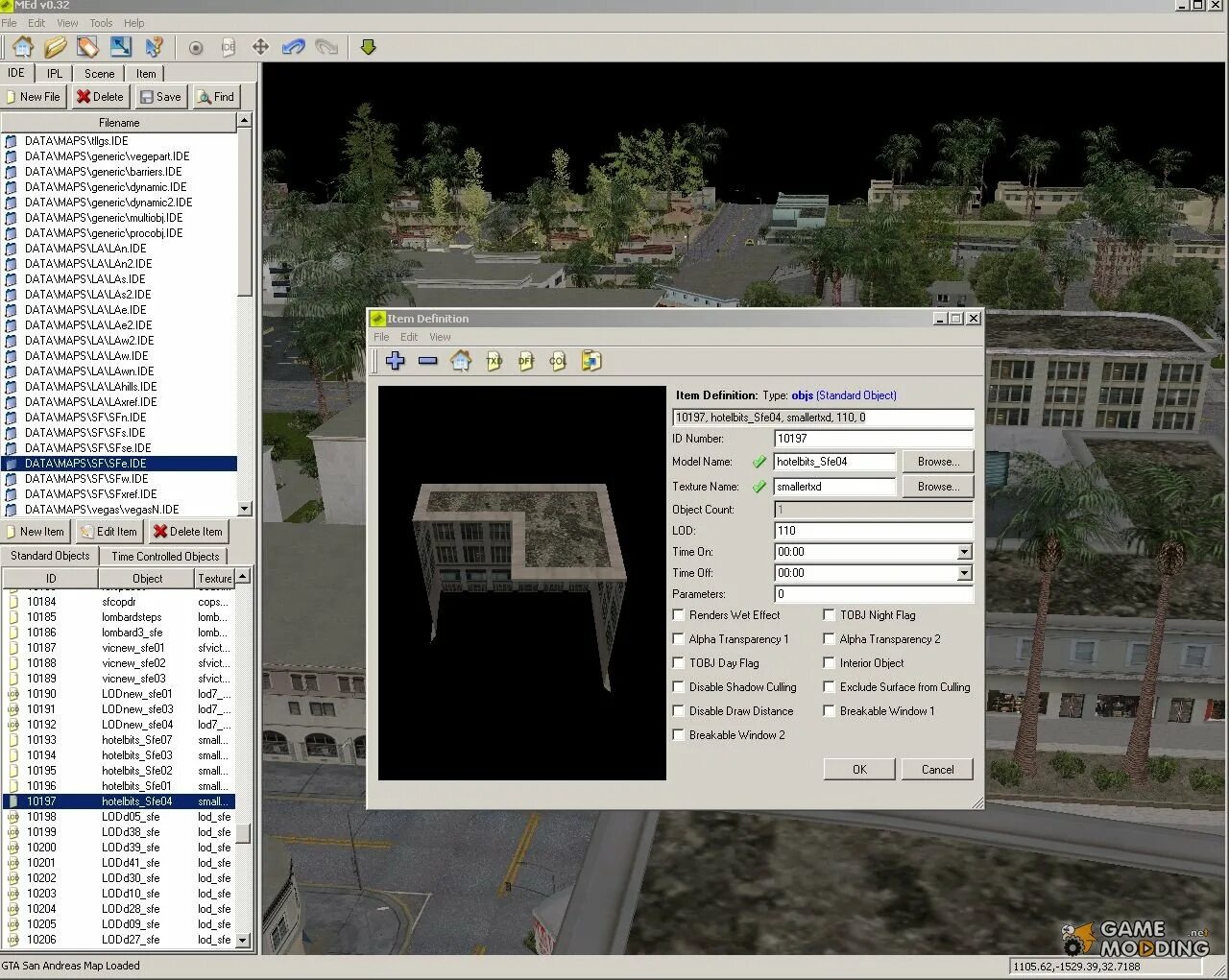The height and width of the screenshot is (980, 1229).
Task: Click the blue minus zoom-out icon
Action: (x=428, y=361)
